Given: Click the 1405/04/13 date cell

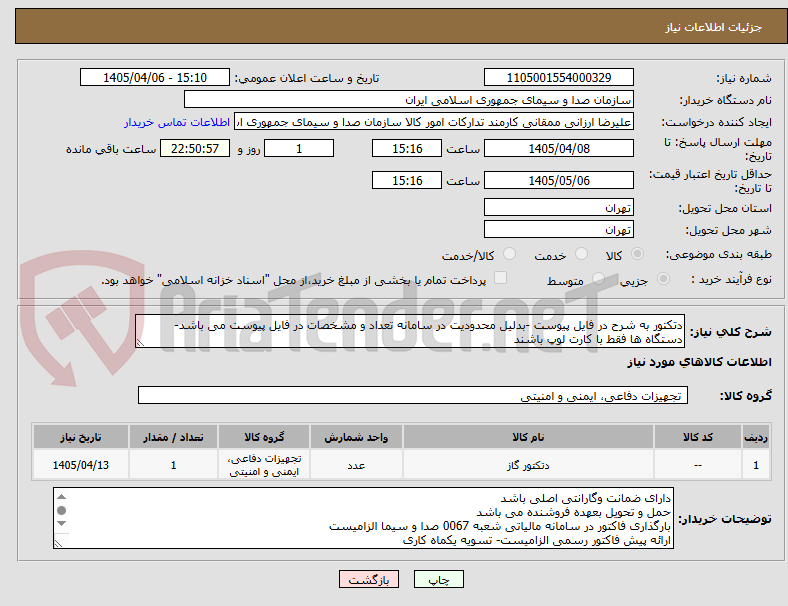Looking at the screenshot, I should tap(81, 465).
